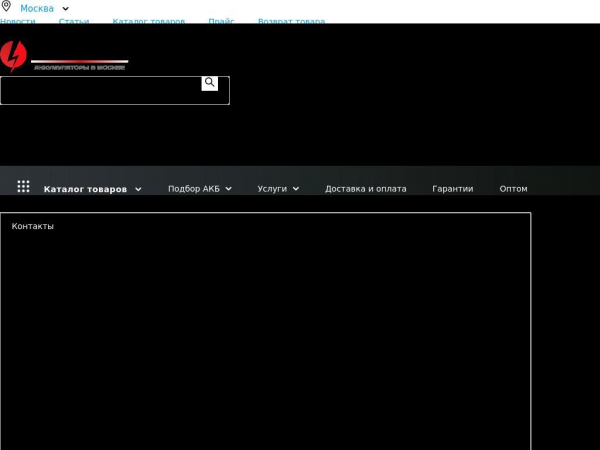Click the location pin icon

(x=6, y=7)
